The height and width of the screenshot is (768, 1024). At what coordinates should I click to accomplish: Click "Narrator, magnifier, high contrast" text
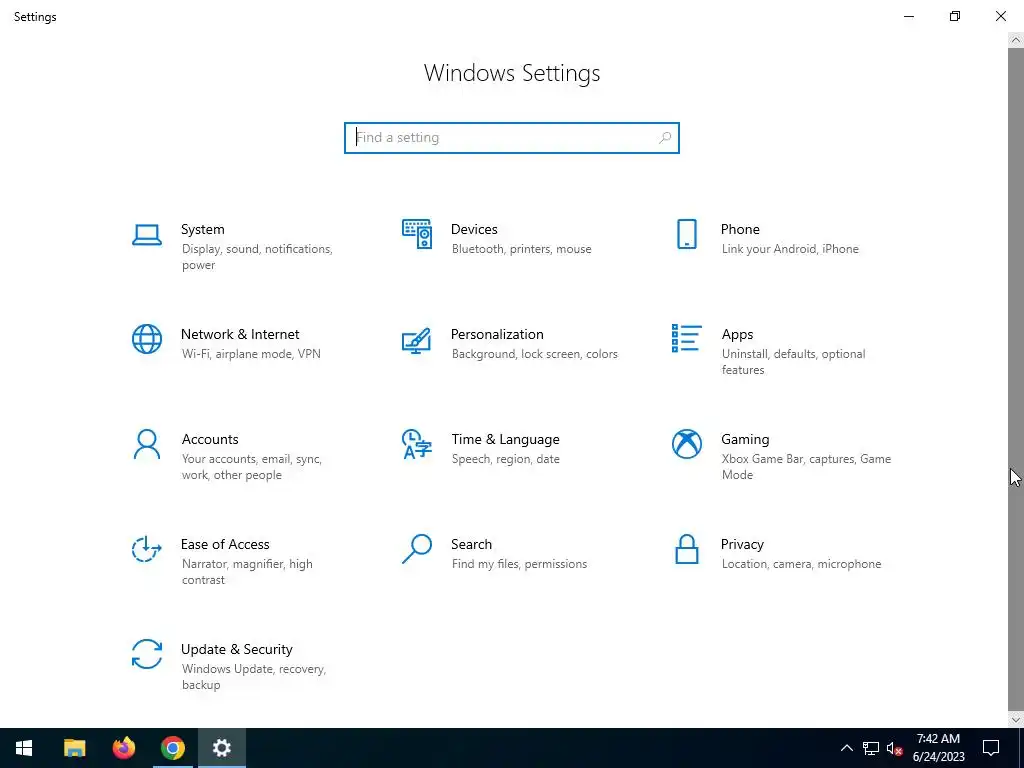(247, 572)
